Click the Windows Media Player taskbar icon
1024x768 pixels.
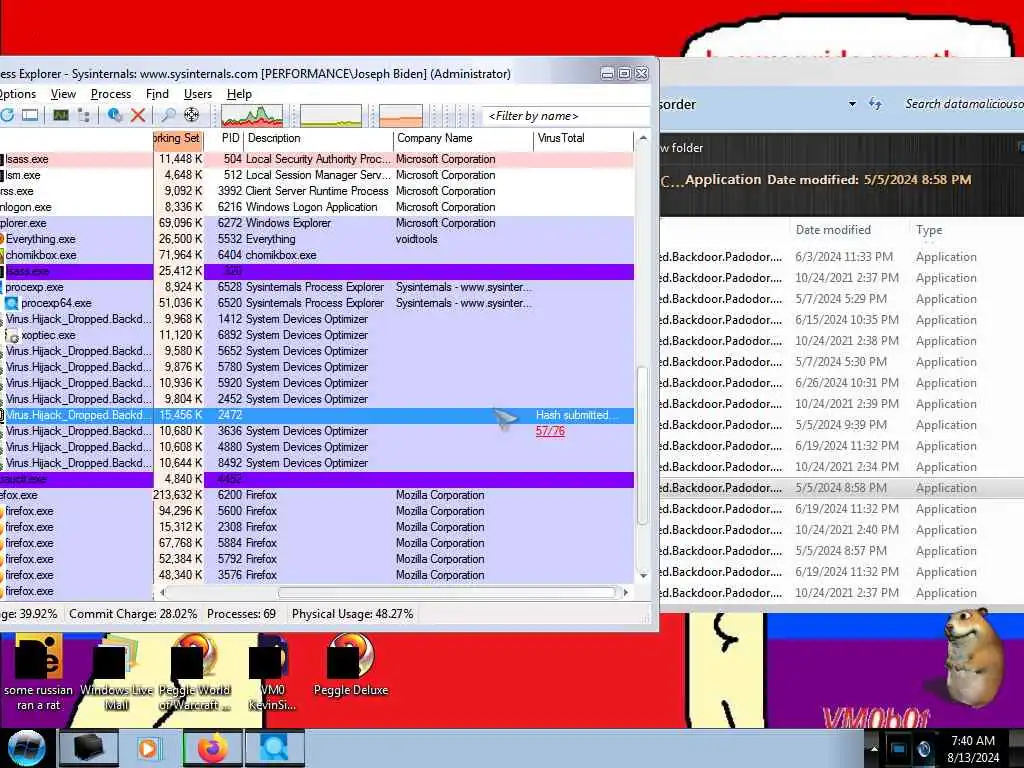click(150, 748)
